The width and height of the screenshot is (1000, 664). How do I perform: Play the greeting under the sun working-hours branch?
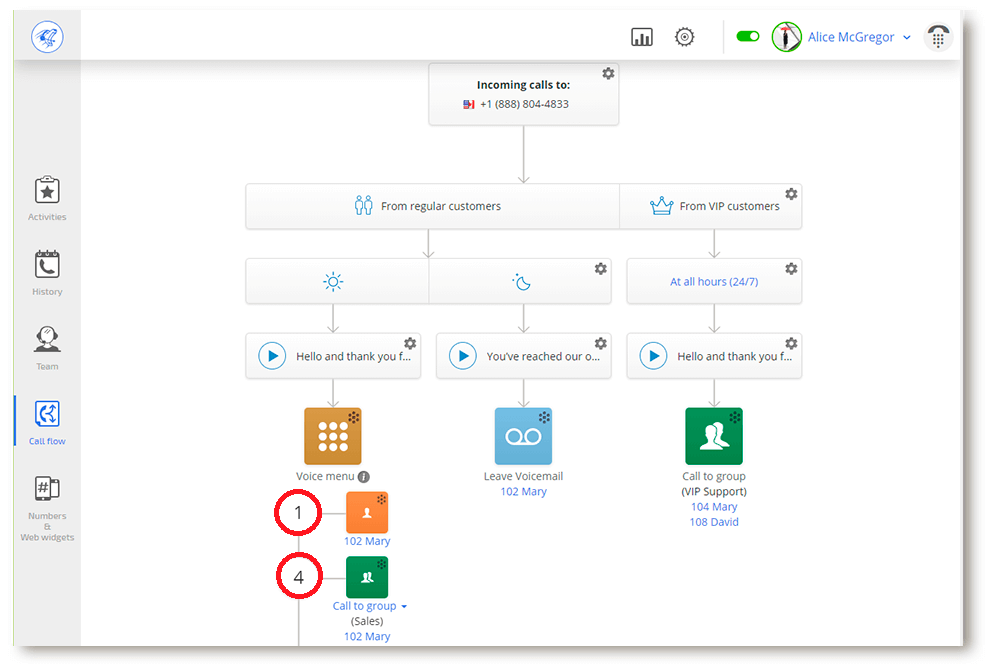[x=272, y=356]
